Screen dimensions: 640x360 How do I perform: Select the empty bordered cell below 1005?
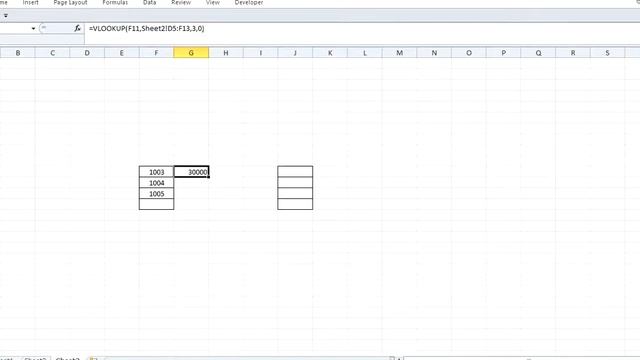(x=156, y=204)
